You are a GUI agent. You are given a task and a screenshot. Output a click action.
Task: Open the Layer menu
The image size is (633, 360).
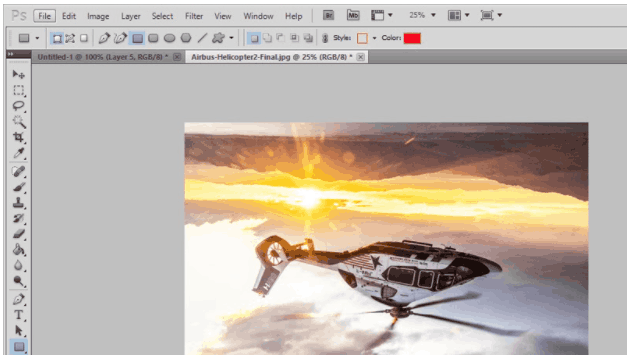(x=131, y=16)
